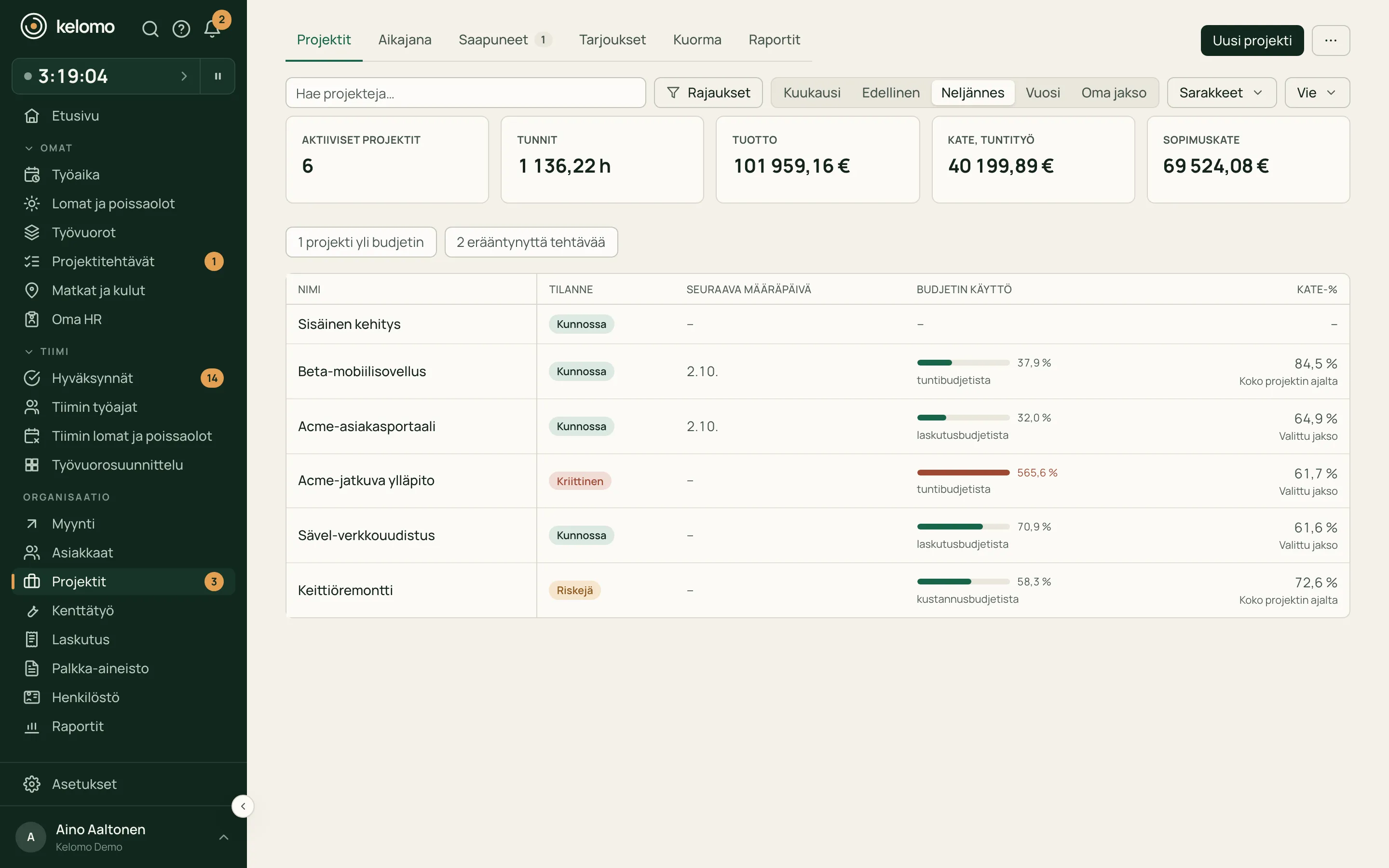
Task: Open more options ellipsis button
Action: point(1331,40)
